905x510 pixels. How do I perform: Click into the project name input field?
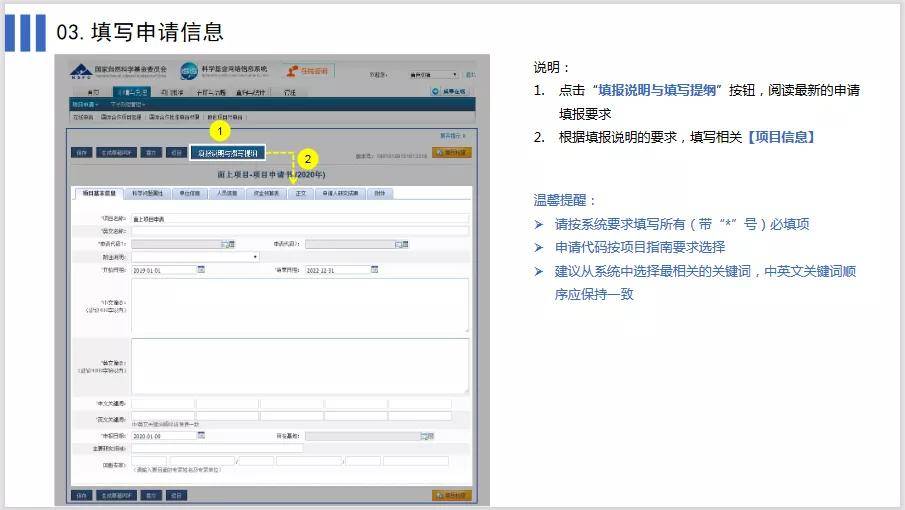(300, 218)
